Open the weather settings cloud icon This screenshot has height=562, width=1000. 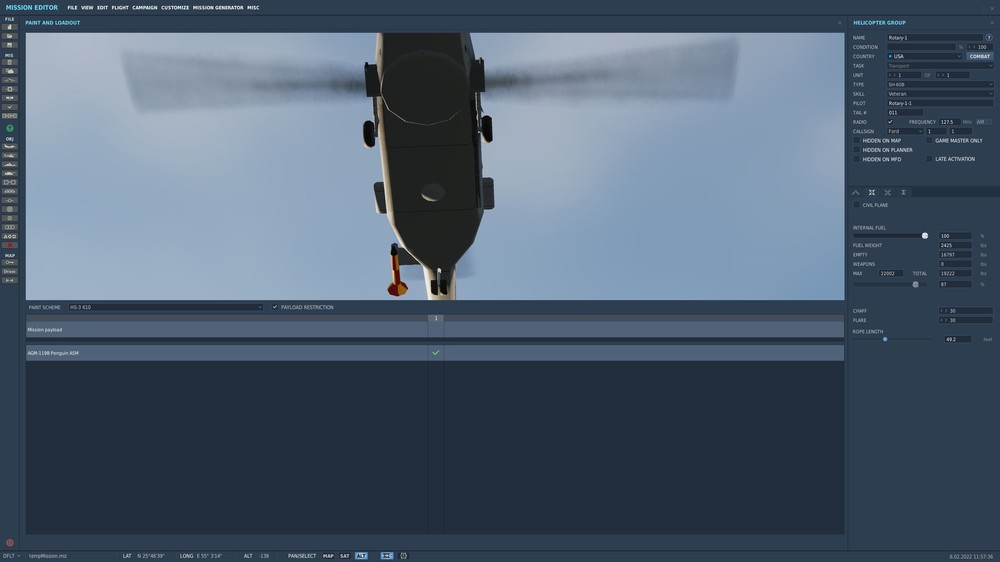pyautogui.click(x=10, y=71)
